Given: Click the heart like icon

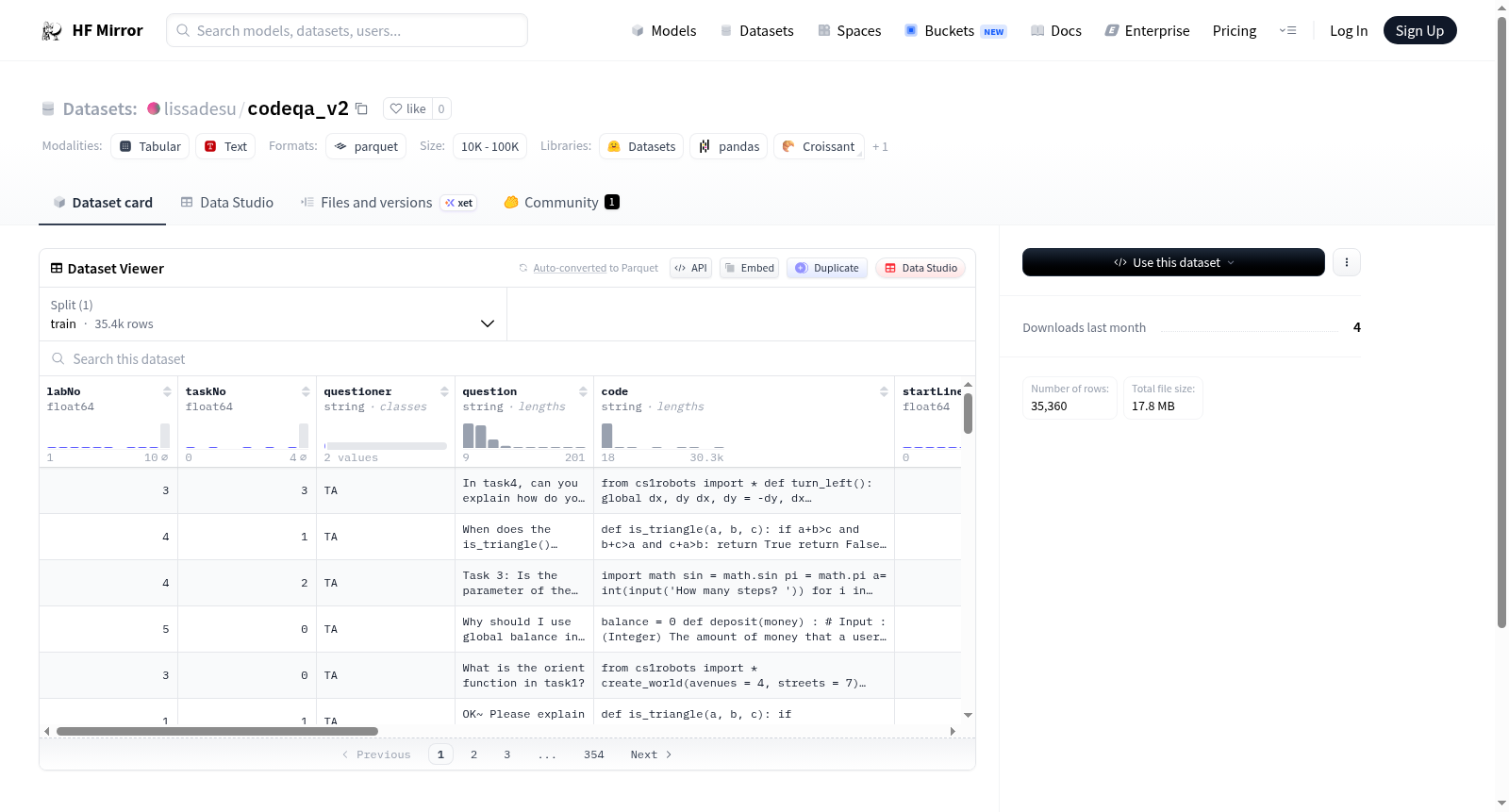Looking at the screenshot, I should (396, 108).
